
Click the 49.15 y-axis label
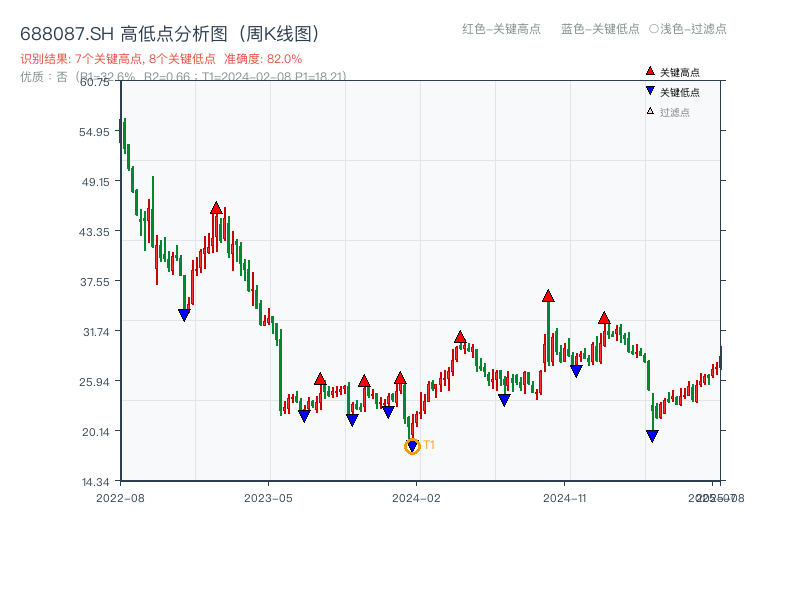[x=95, y=182]
